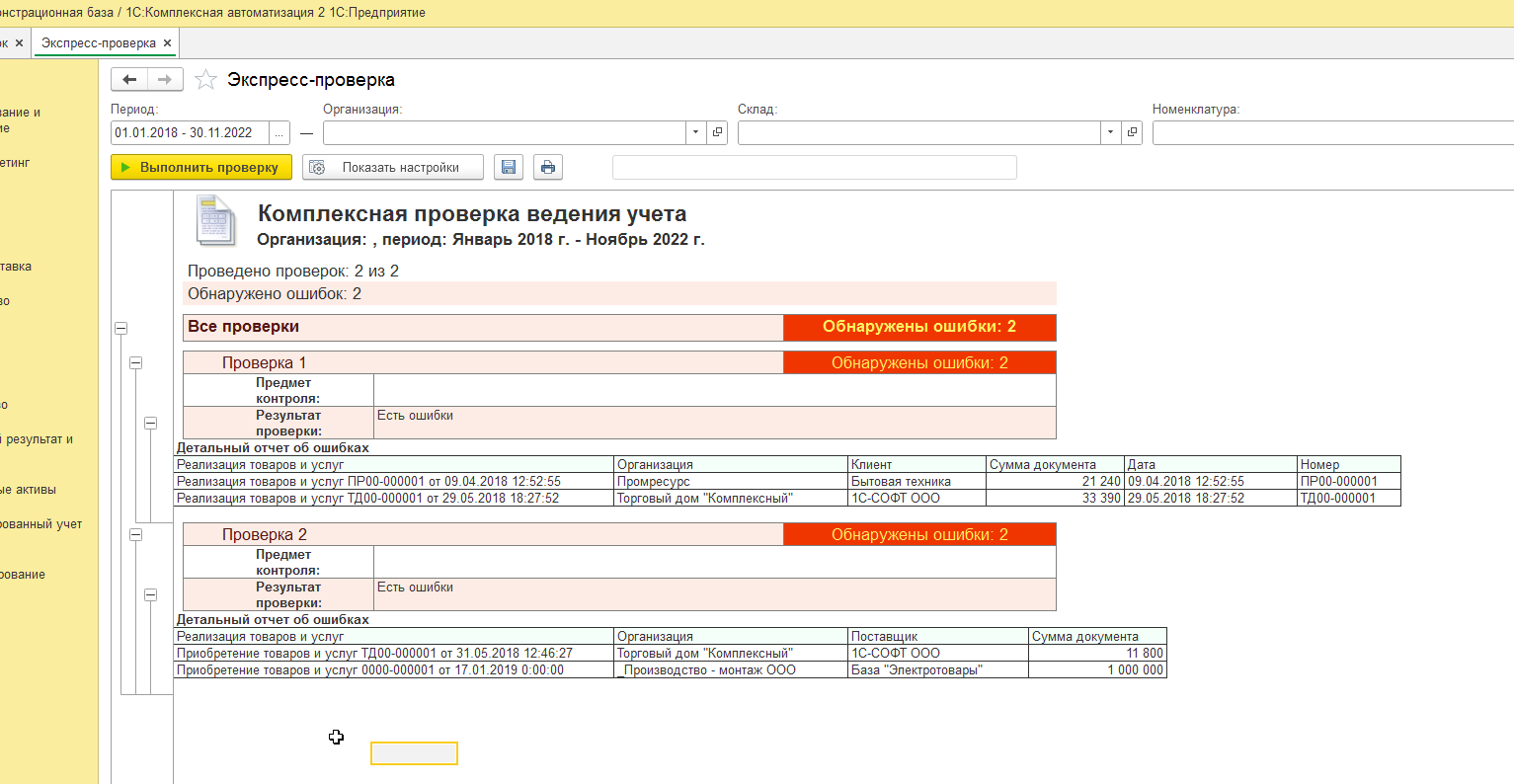Viewport: 1514px width, 784px height.
Task: Open sidebar section ending in "результат и"
Action: point(38,439)
